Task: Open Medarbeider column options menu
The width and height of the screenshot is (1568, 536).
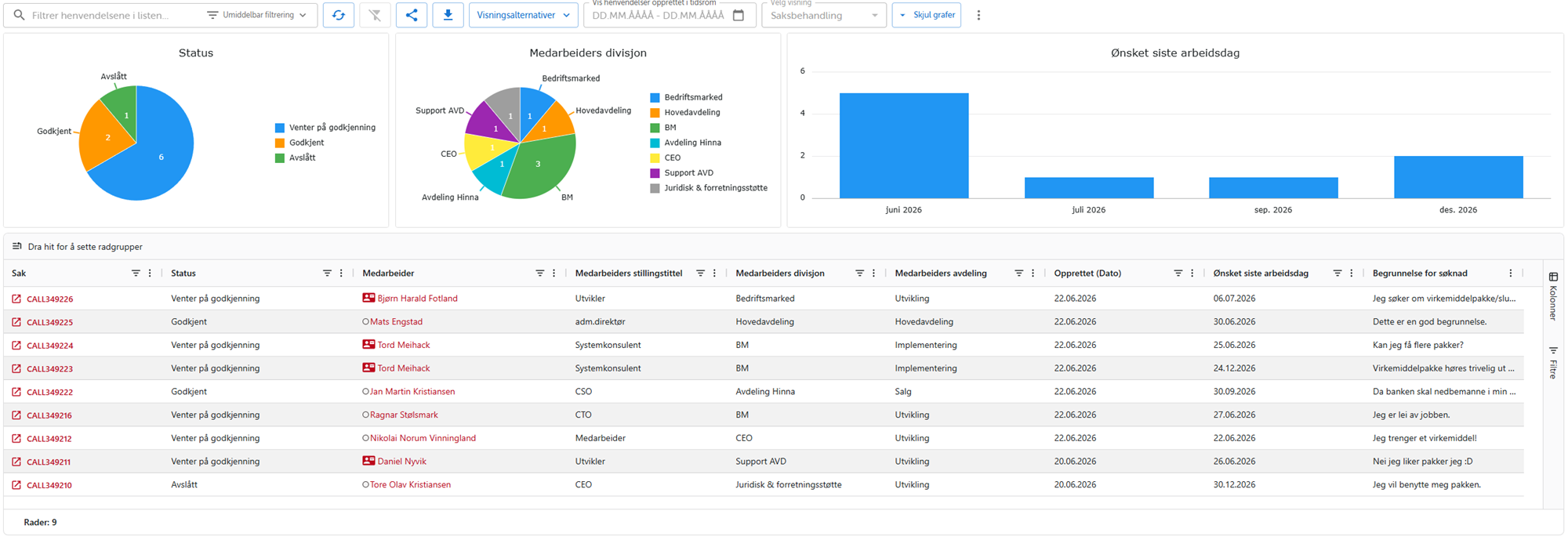Action: tap(554, 273)
